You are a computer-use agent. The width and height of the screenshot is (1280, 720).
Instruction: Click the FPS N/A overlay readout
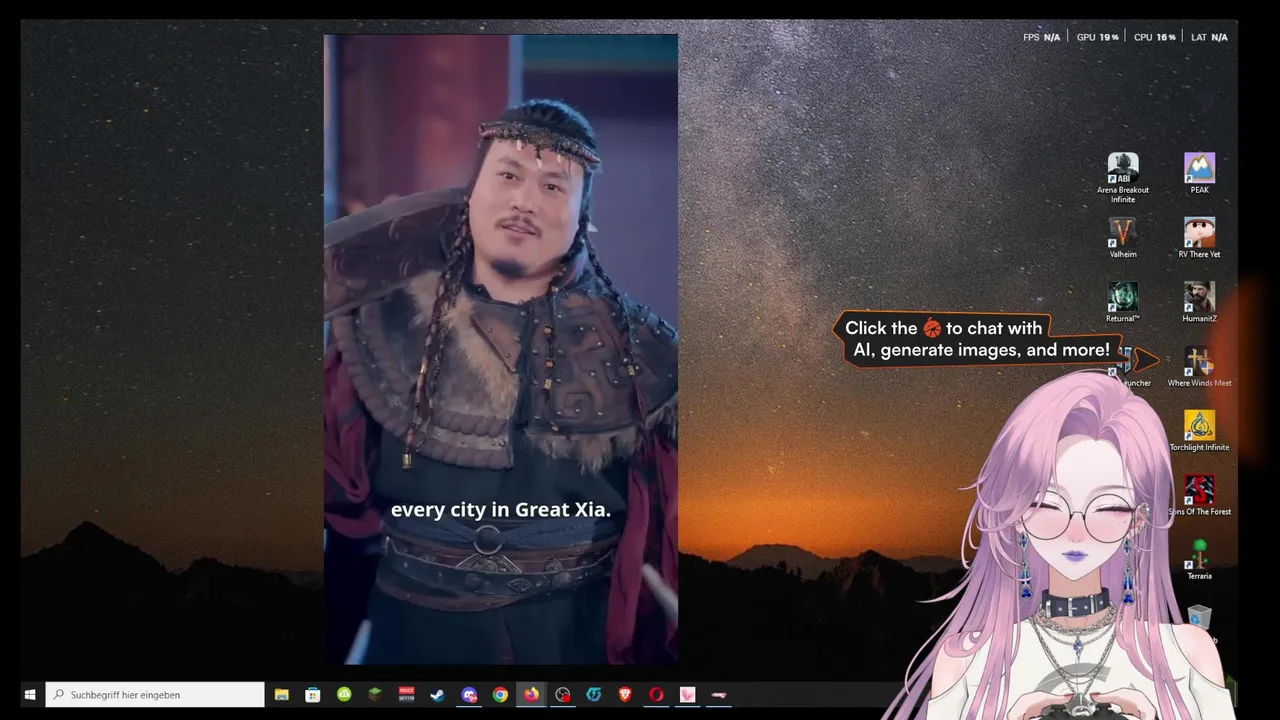pos(1041,37)
